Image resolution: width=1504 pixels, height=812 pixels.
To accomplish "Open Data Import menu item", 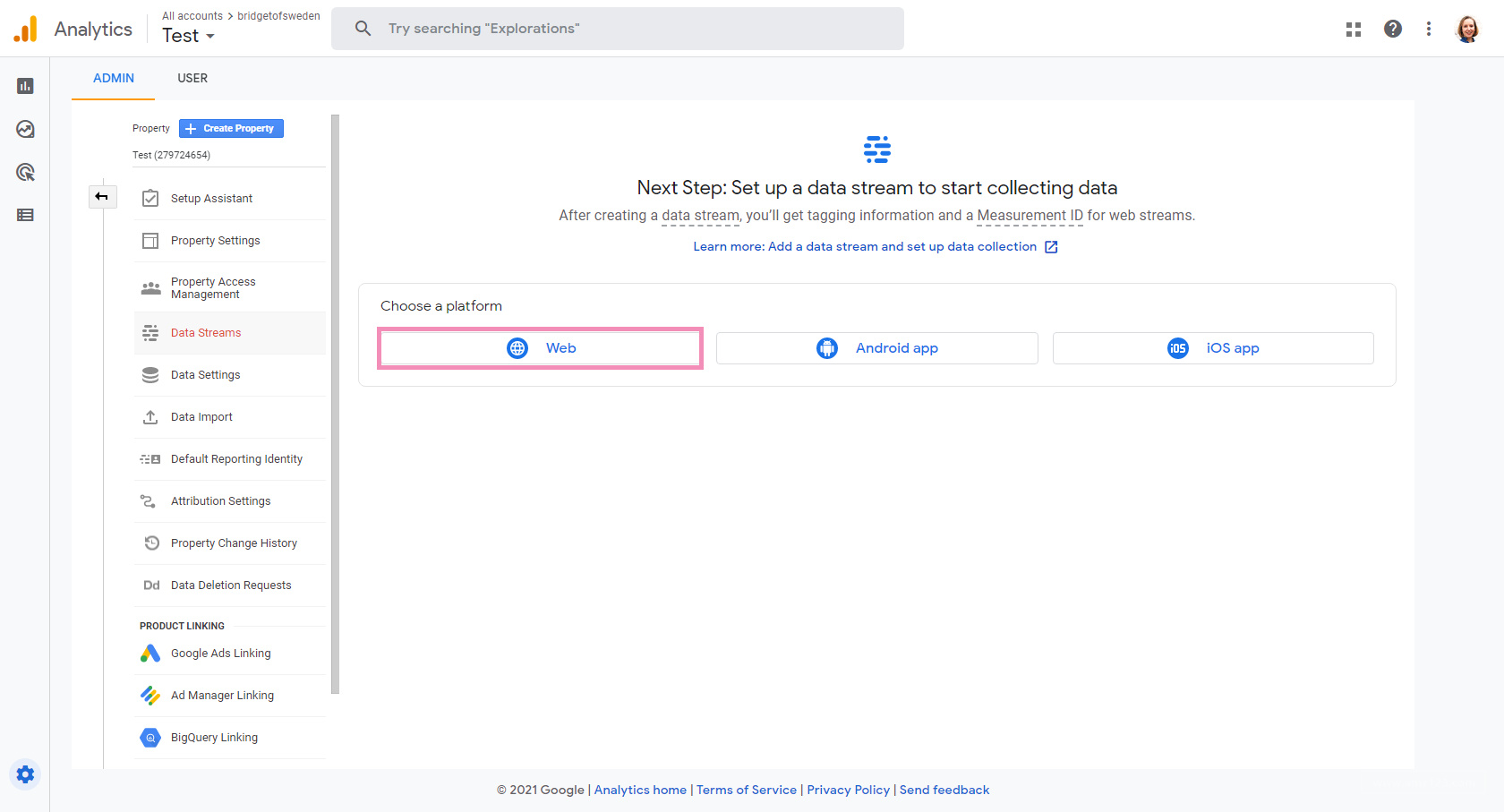I will click(x=230, y=417).
